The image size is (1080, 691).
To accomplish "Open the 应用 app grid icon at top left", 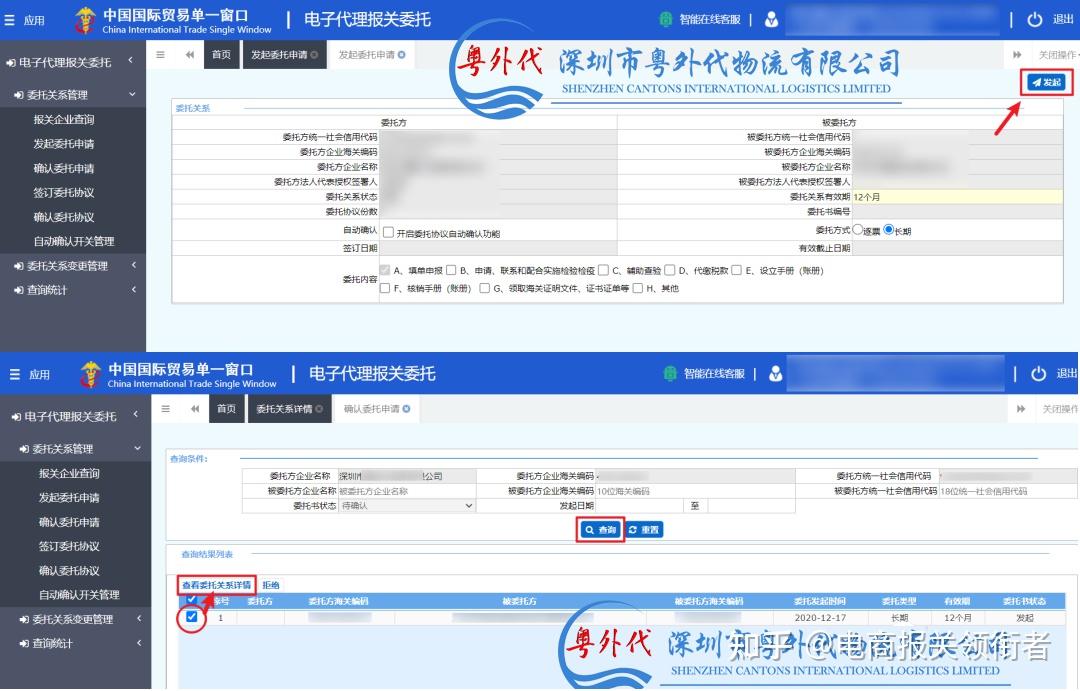I will click(x=12, y=19).
